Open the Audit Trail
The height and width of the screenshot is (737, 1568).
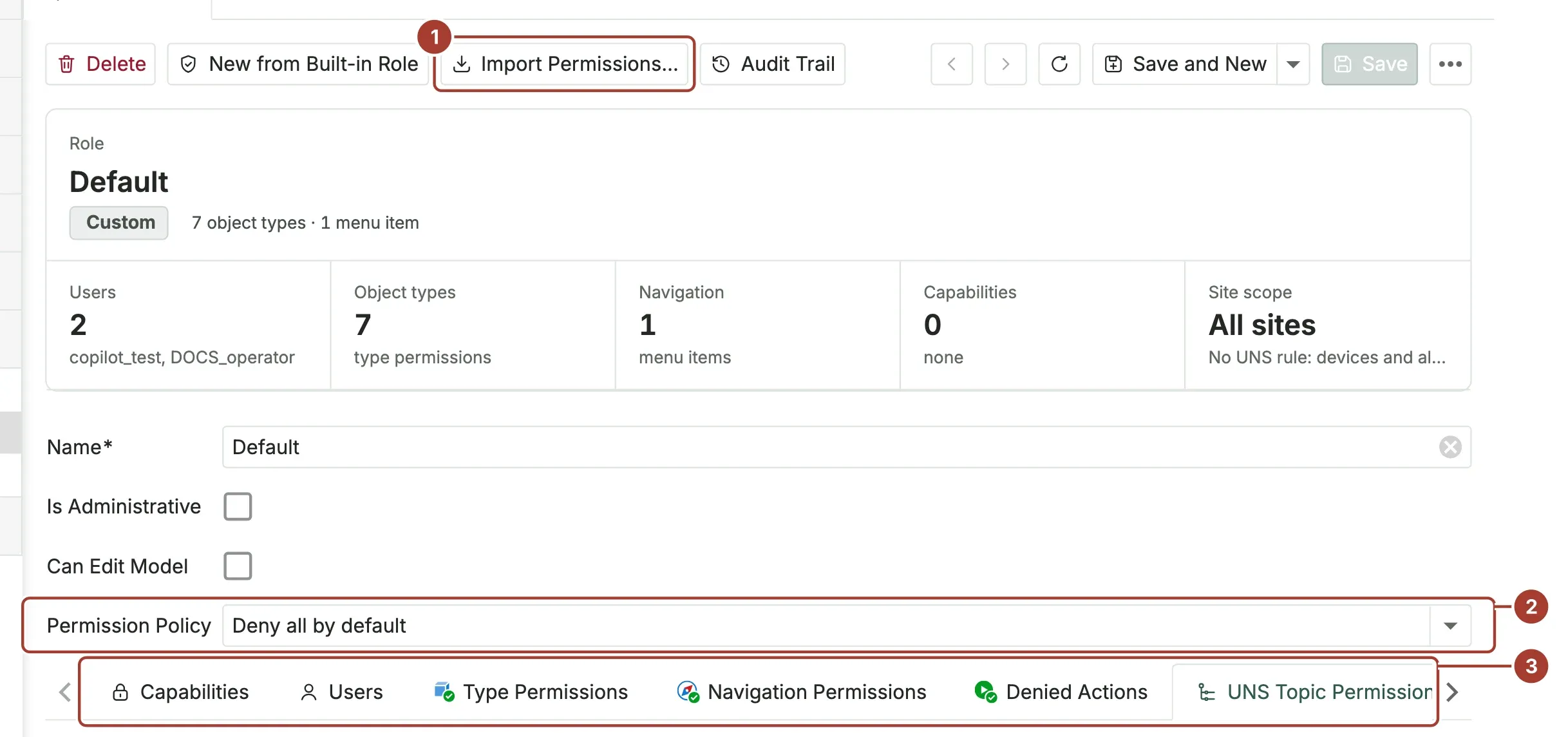click(x=773, y=64)
